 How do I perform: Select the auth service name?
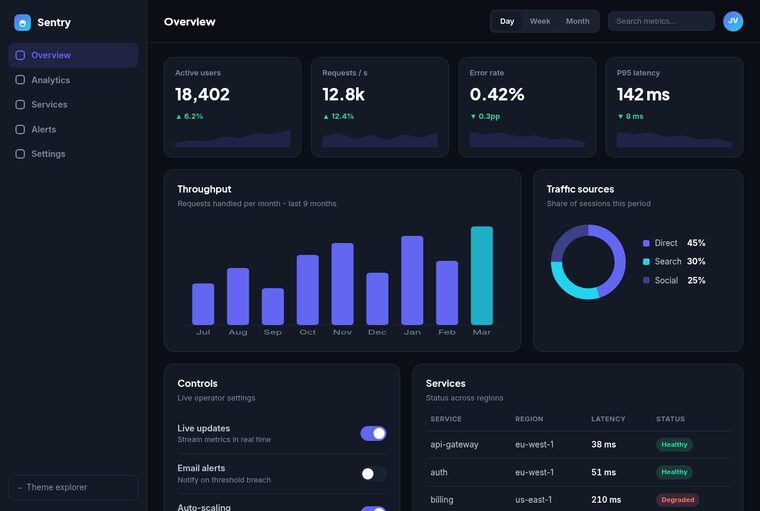439,472
